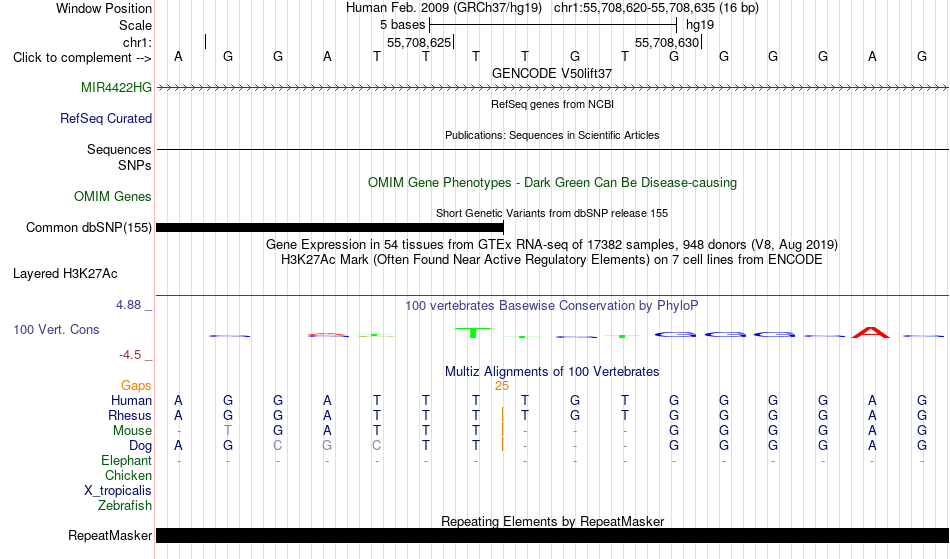The image size is (950, 559).
Task: Select the Common dbSNP(155) track label
Action: pyautogui.click(x=89, y=227)
